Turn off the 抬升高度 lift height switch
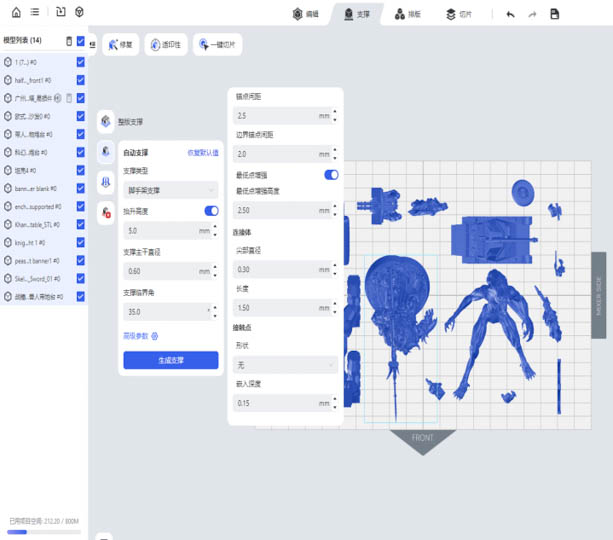Viewport: 613px width, 540px height. (212, 211)
